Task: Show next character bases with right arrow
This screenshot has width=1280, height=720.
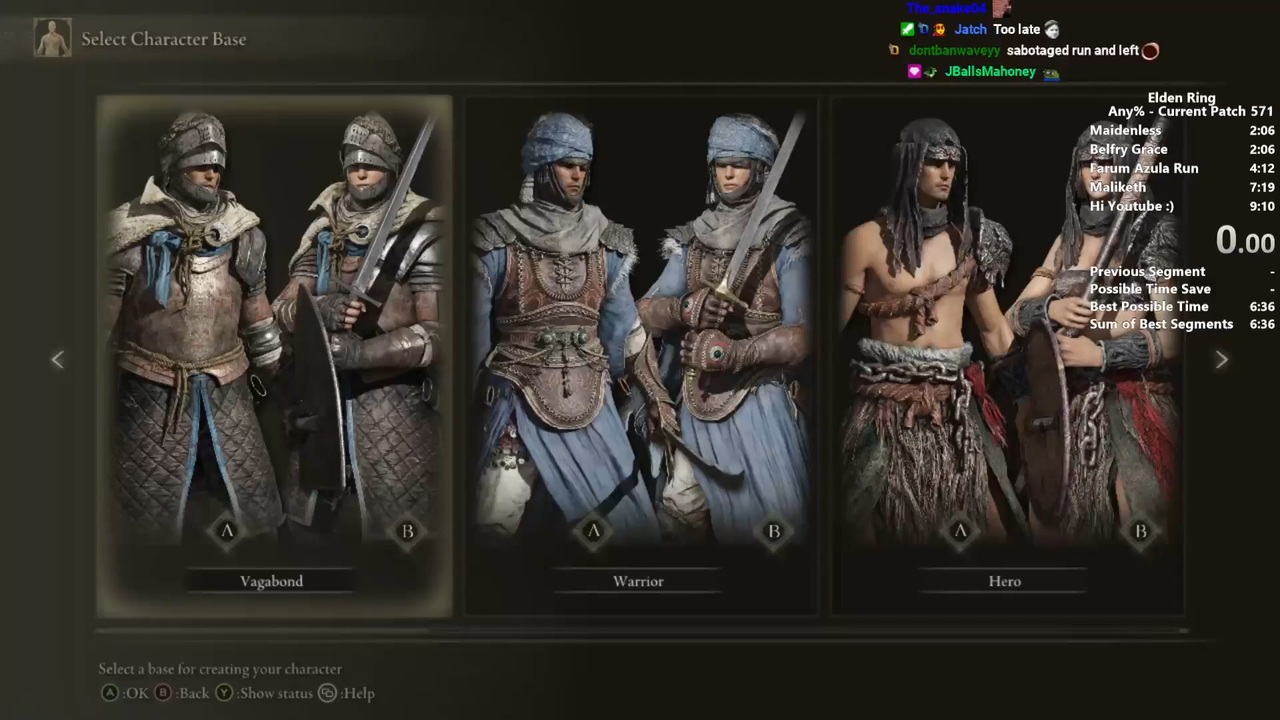Action: [x=1221, y=360]
